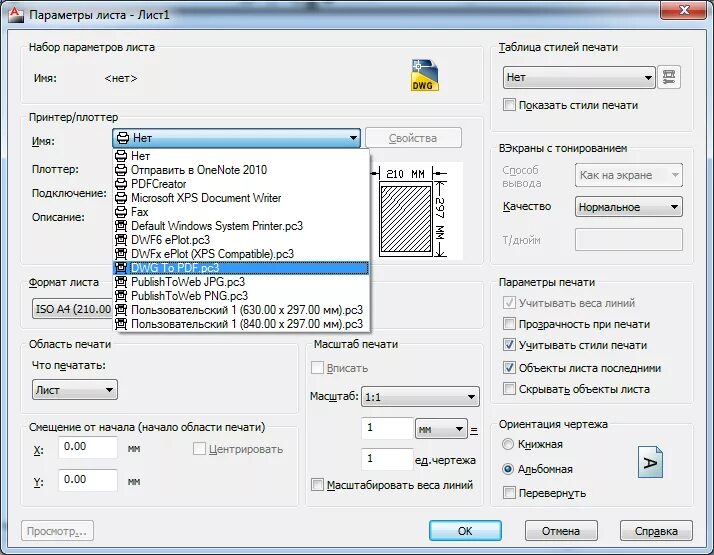Open the мм units dropdown
Image resolution: width=714 pixels, height=555 pixels.
tap(441, 429)
